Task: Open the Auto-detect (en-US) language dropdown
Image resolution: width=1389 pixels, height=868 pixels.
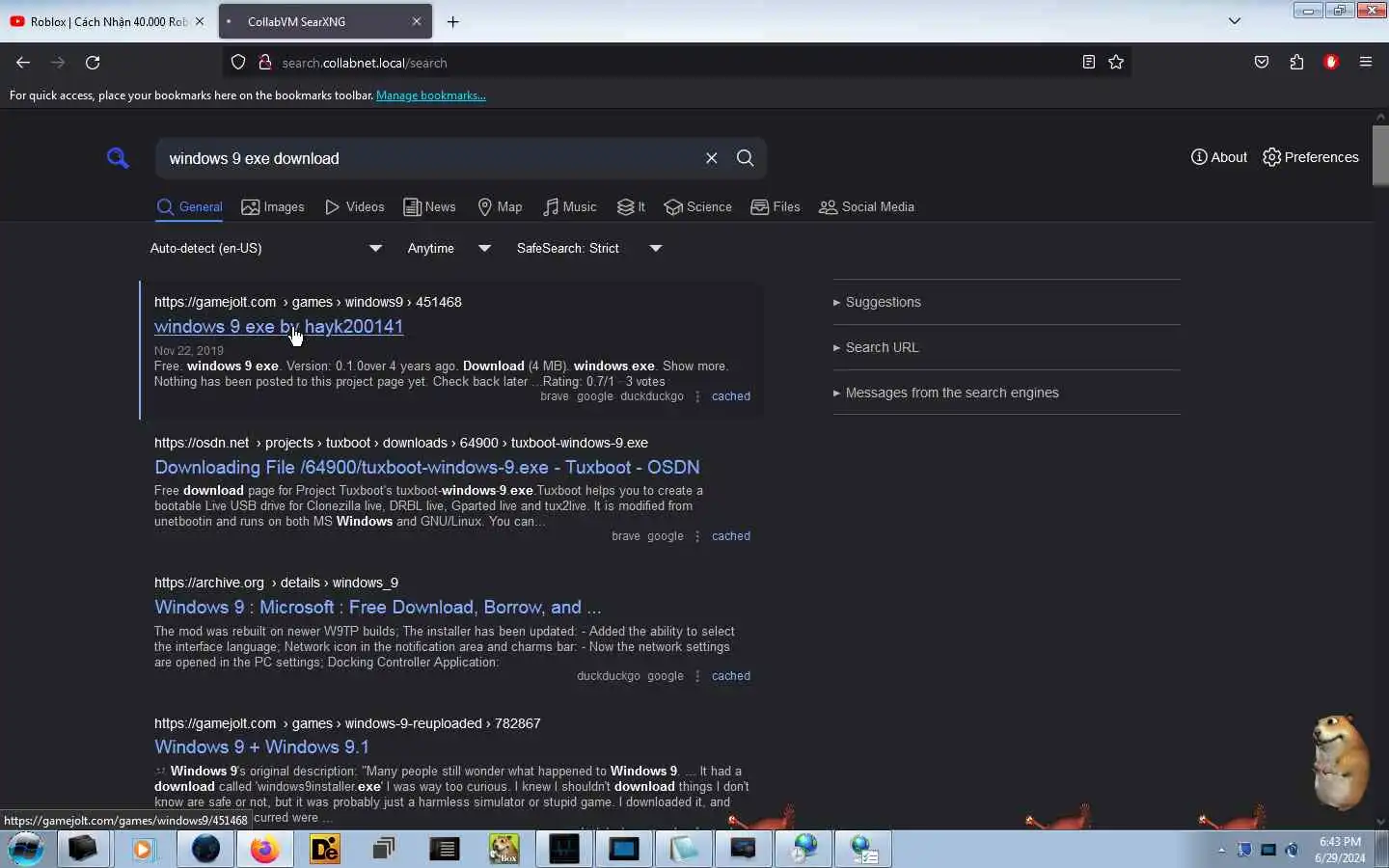Action: [266, 249]
